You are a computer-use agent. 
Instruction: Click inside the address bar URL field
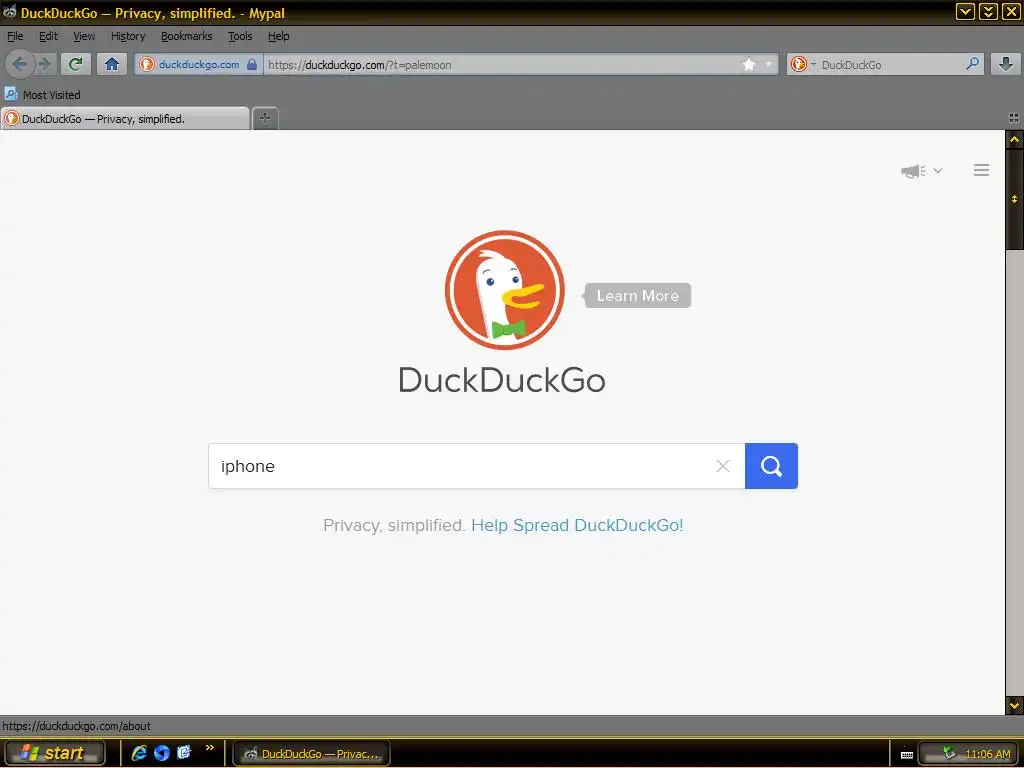tap(503, 65)
